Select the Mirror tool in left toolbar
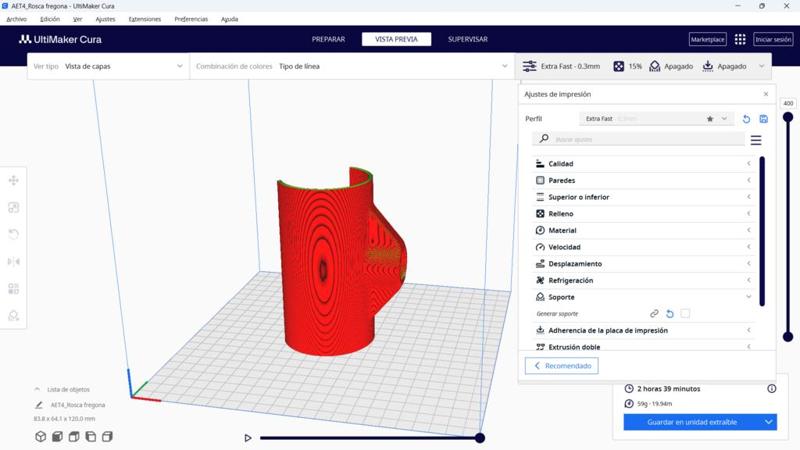 (14, 261)
